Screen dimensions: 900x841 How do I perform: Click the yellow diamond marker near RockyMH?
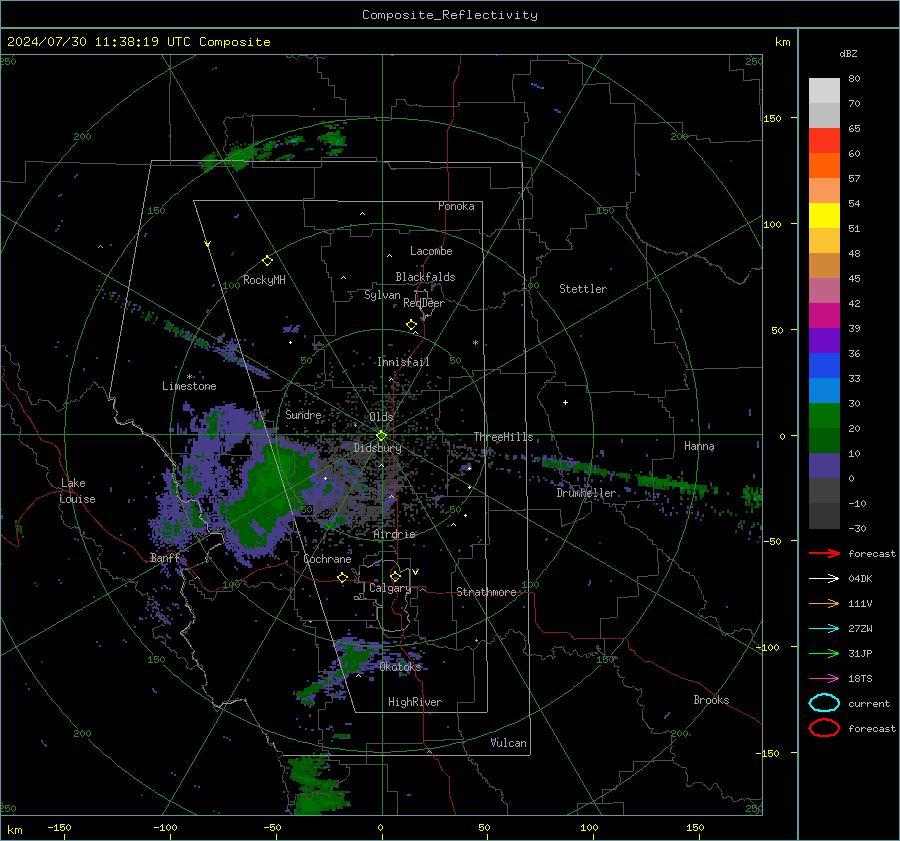click(267, 261)
